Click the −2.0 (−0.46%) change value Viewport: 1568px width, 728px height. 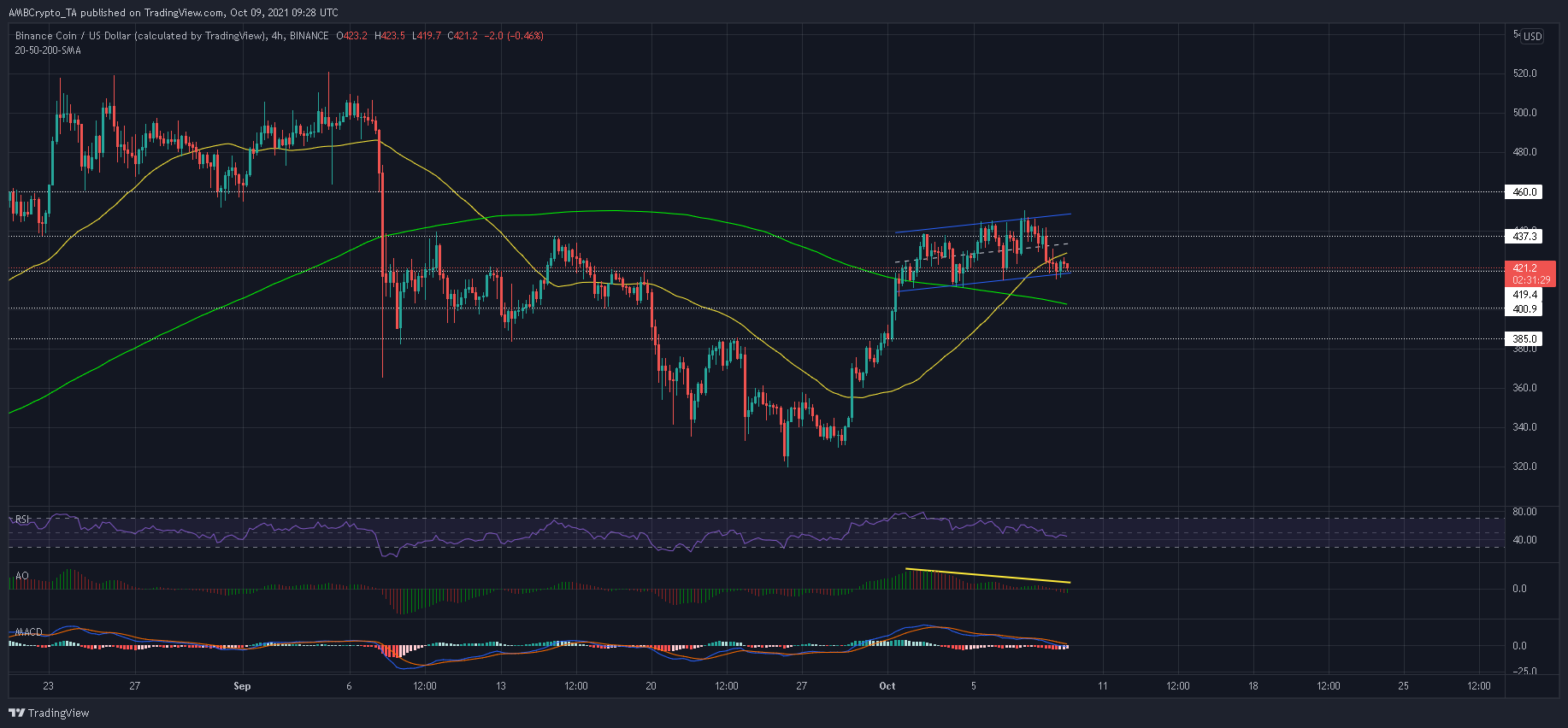pos(514,36)
